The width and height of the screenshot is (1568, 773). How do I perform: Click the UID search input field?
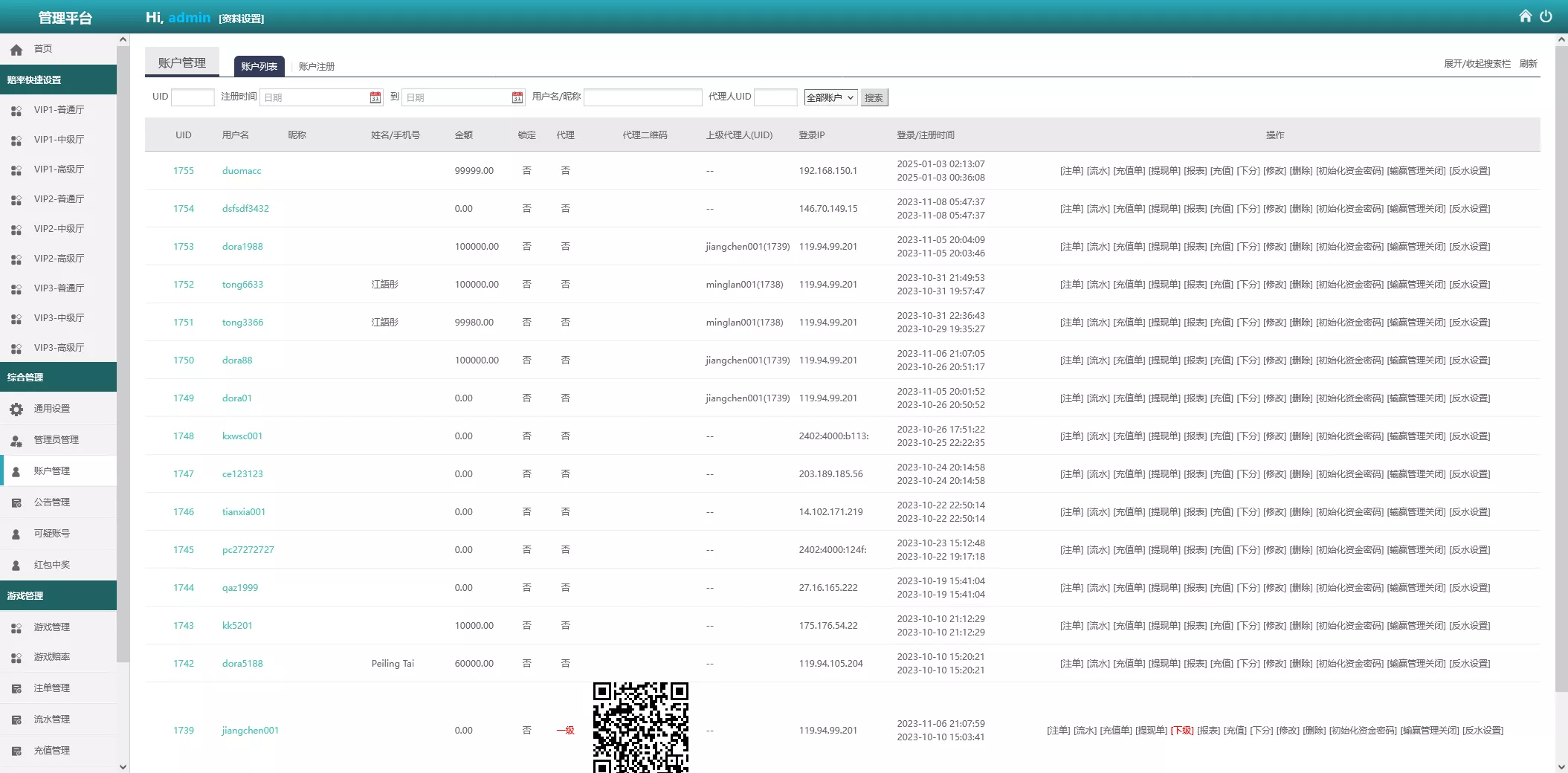(x=193, y=97)
